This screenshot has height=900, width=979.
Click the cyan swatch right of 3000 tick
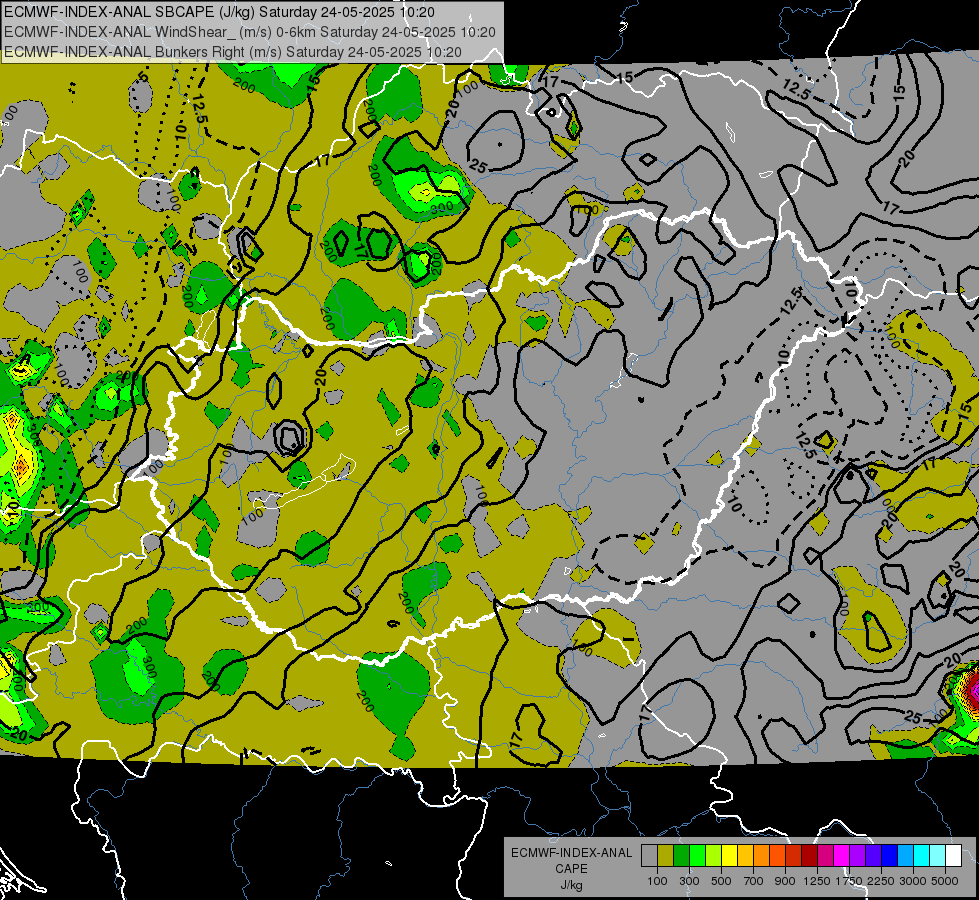pos(922,856)
